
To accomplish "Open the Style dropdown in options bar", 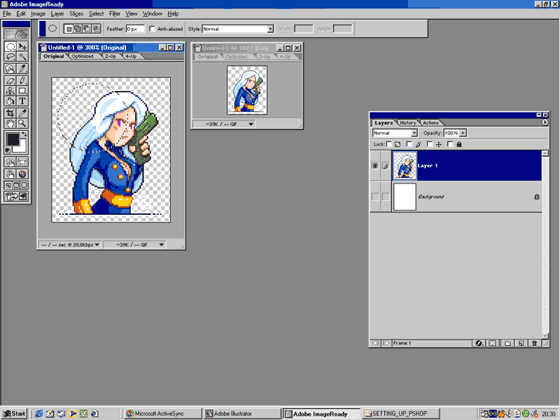I will point(270,29).
